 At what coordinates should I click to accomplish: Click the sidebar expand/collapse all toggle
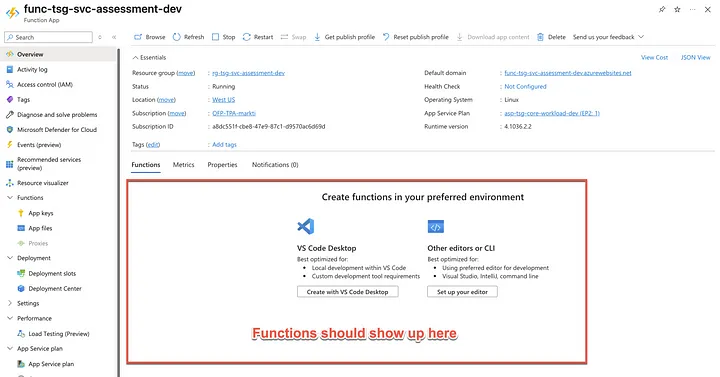point(100,37)
